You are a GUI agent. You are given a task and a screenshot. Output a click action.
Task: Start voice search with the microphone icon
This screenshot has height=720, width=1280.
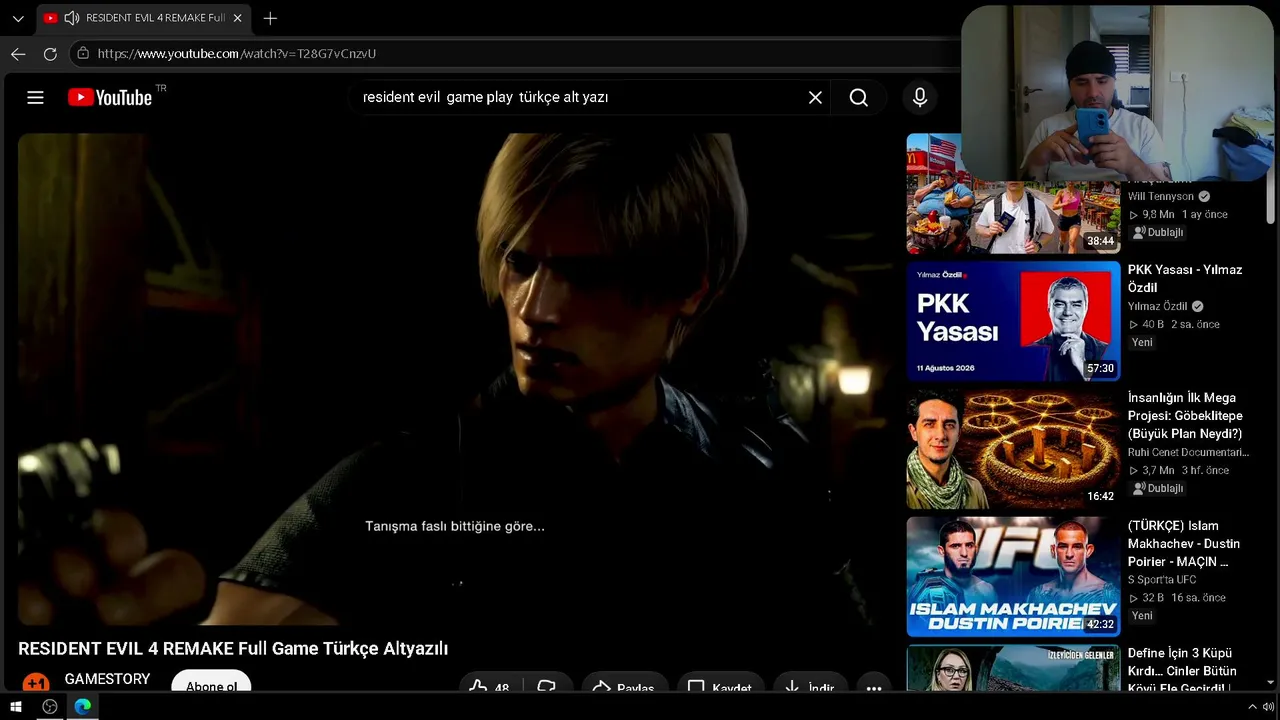(x=920, y=97)
